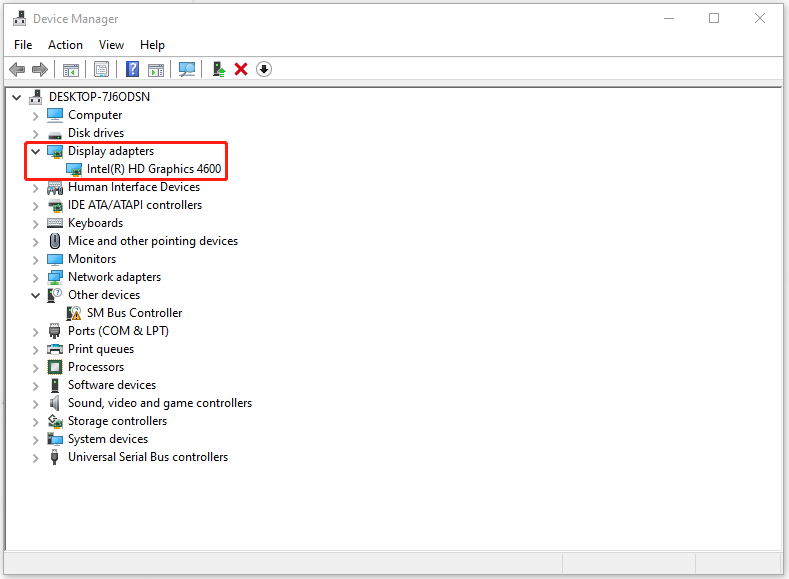Expand the Software devices category
The height and width of the screenshot is (579, 789).
tap(35, 386)
